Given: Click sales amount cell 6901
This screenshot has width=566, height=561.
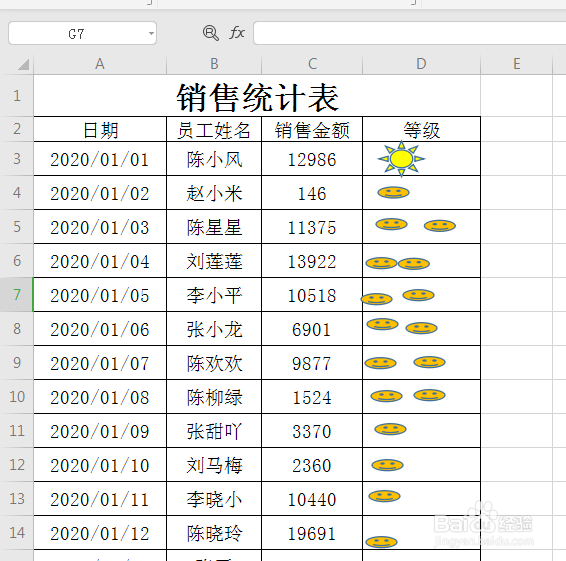Looking at the screenshot, I should 312,329.
